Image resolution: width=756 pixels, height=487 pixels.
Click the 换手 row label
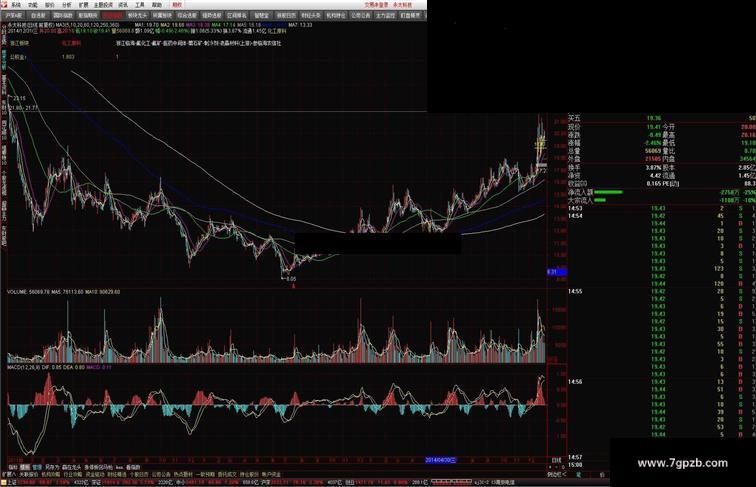pyautogui.click(x=574, y=167)
